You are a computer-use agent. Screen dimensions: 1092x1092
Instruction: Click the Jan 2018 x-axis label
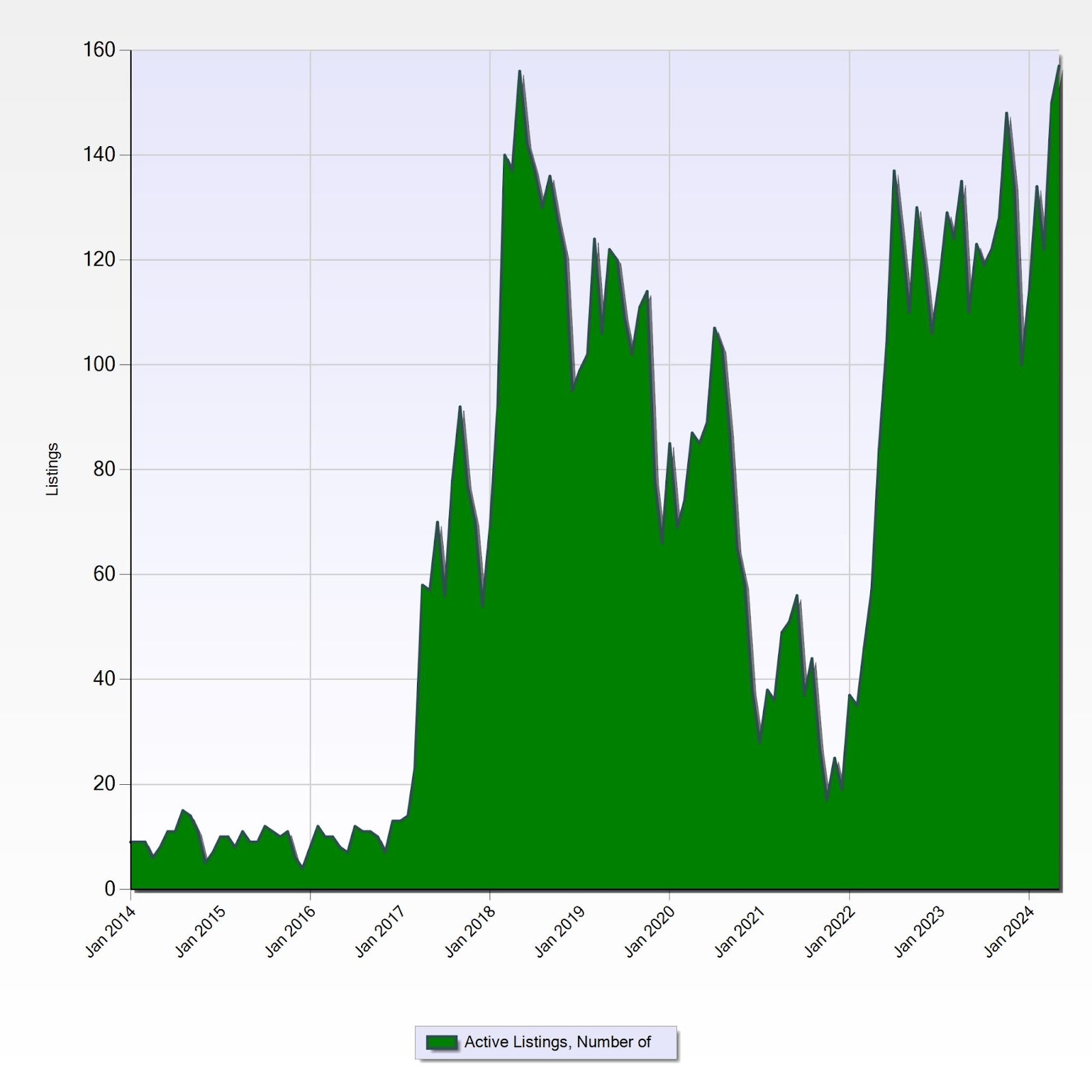(470, 932)
